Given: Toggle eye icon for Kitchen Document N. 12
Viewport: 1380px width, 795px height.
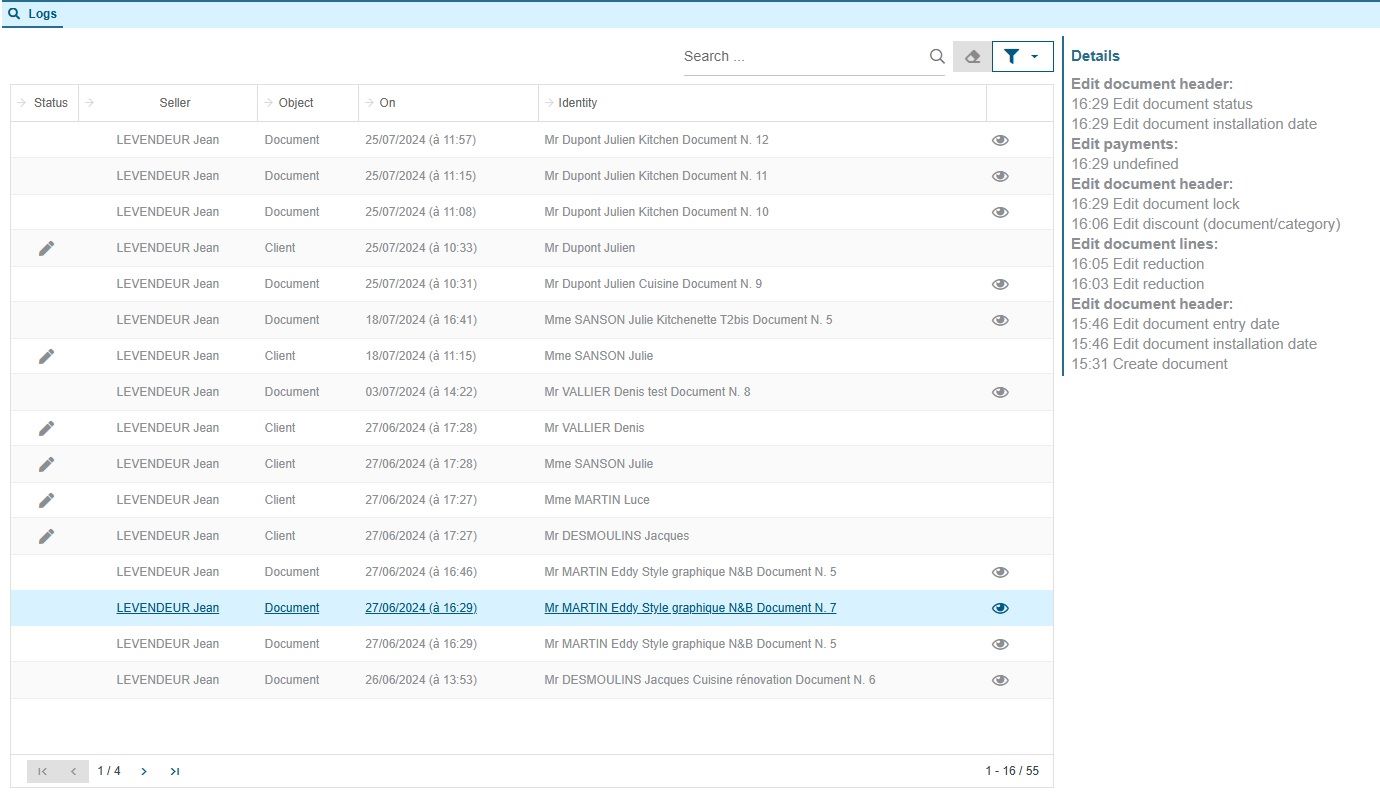Looking at the screenshot, I should pos(1000,140).
